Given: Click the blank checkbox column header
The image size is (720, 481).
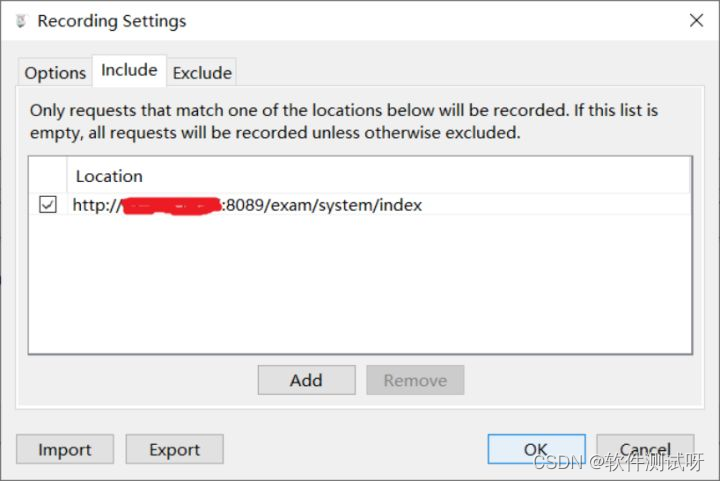Looking at the screenshot, I should [47, 176].
